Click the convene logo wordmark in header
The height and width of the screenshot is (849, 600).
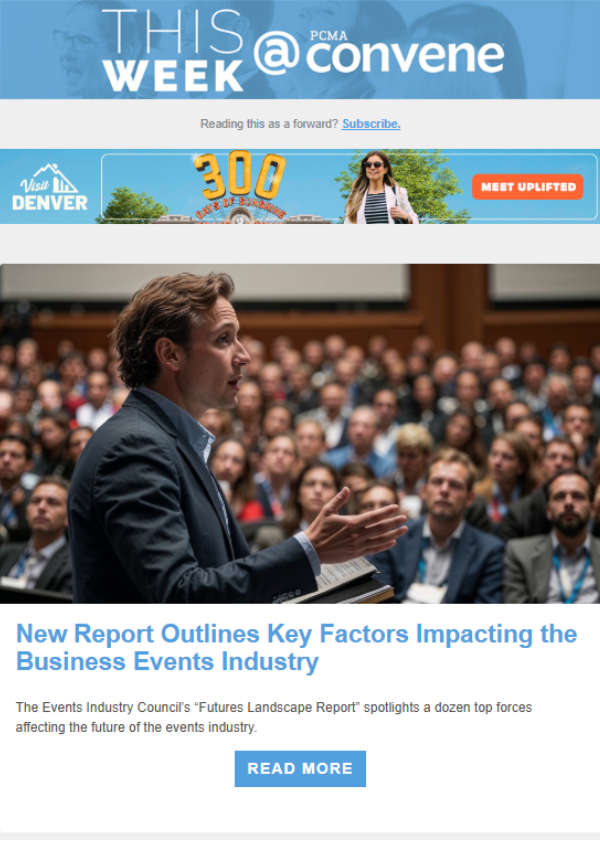(405, 55)
